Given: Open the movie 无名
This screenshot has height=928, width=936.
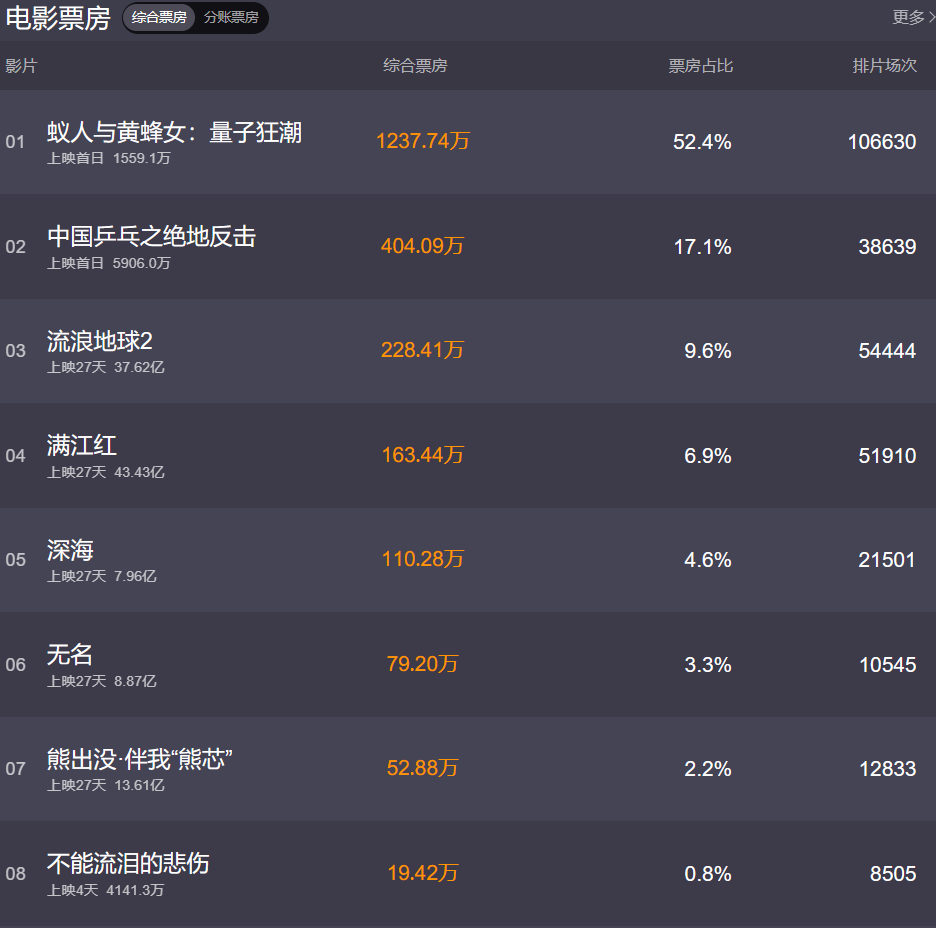Looking at the screenshot, I should click(70, 655).
